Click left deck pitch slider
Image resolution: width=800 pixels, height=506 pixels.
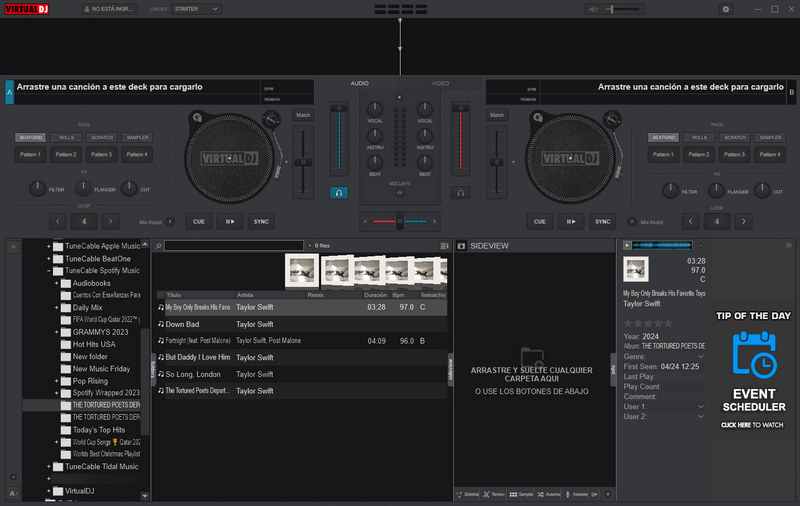point(303,162)
